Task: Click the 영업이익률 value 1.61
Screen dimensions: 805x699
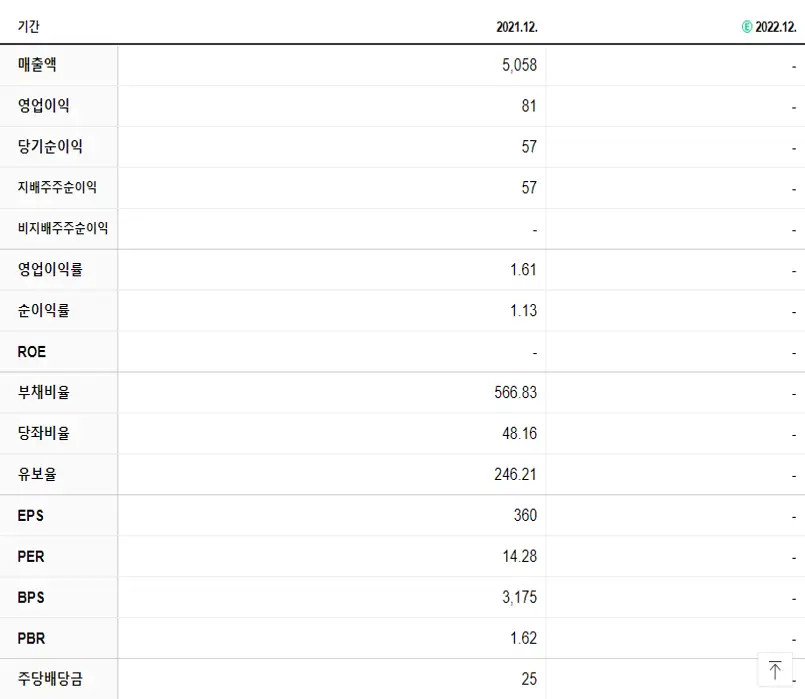Action: [524, 269]
